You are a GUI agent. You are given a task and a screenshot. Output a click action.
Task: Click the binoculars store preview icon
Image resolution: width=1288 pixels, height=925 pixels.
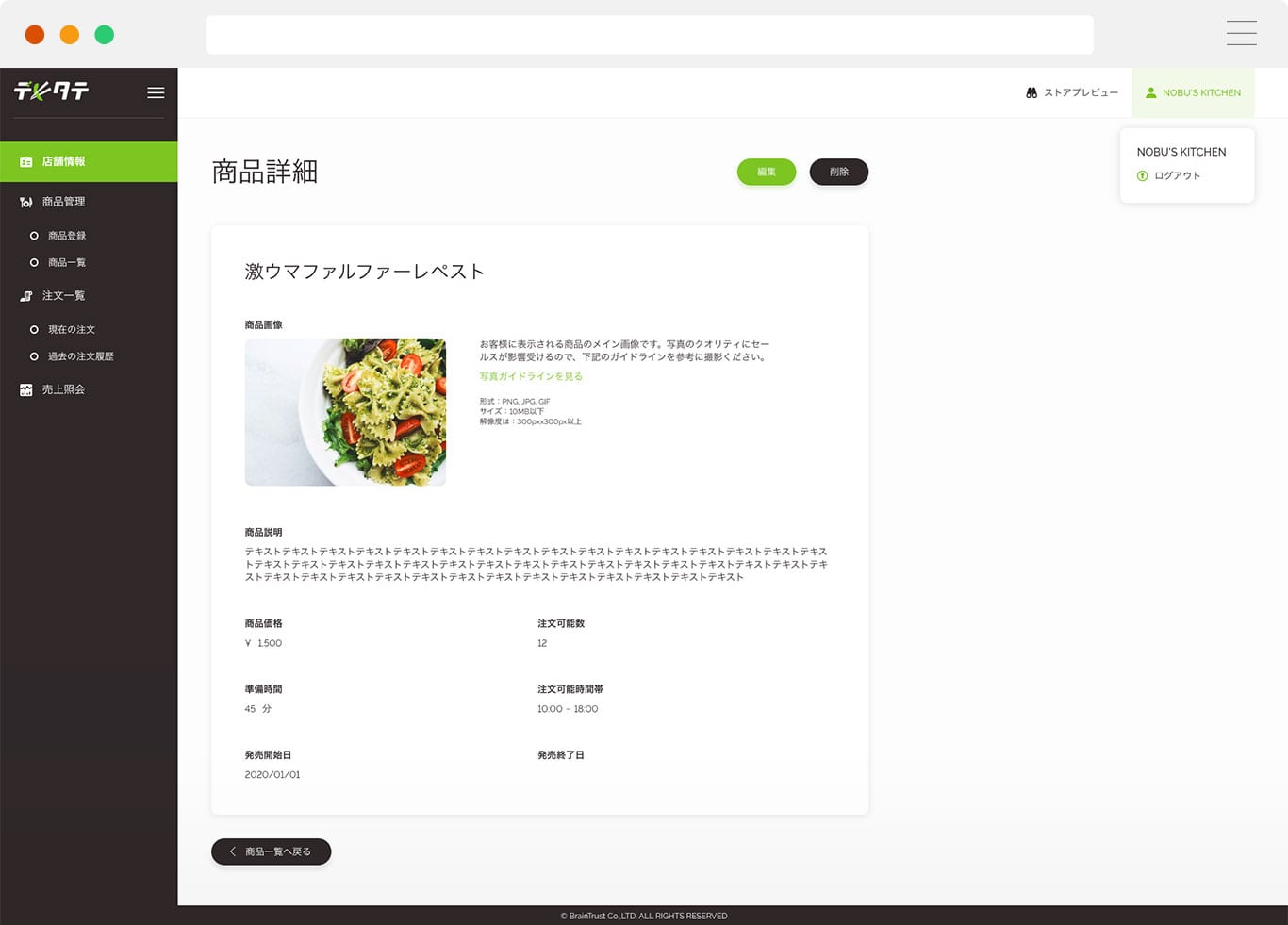tap(1032, 93)
